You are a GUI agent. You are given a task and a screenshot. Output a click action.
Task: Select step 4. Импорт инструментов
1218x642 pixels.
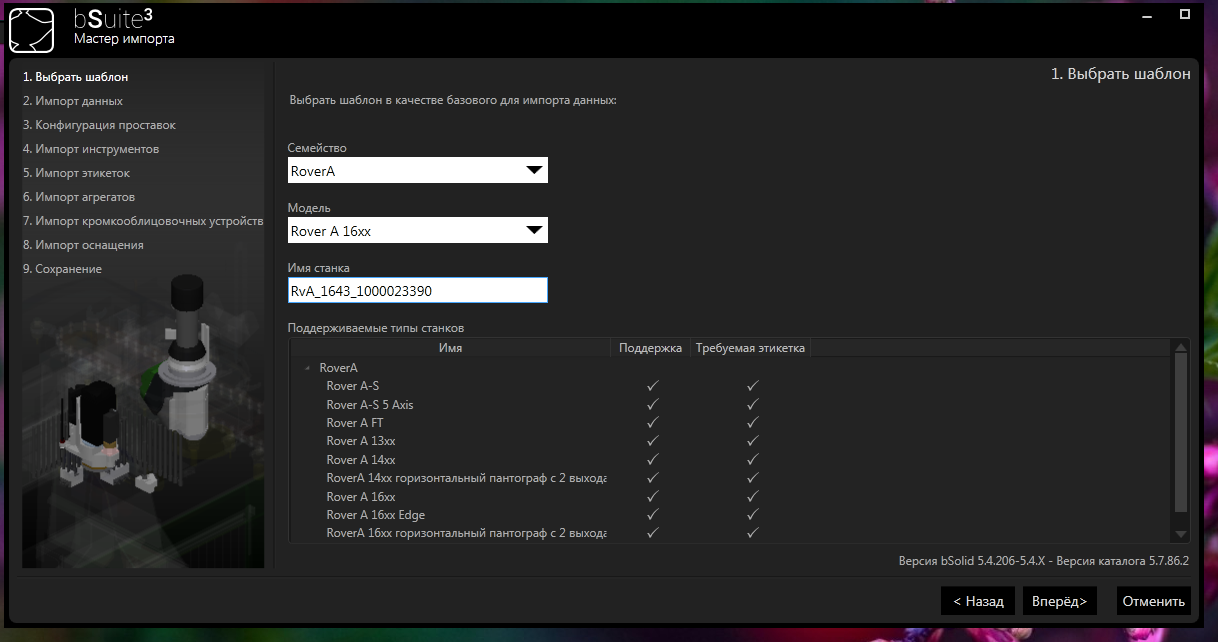tap(91, 149)
